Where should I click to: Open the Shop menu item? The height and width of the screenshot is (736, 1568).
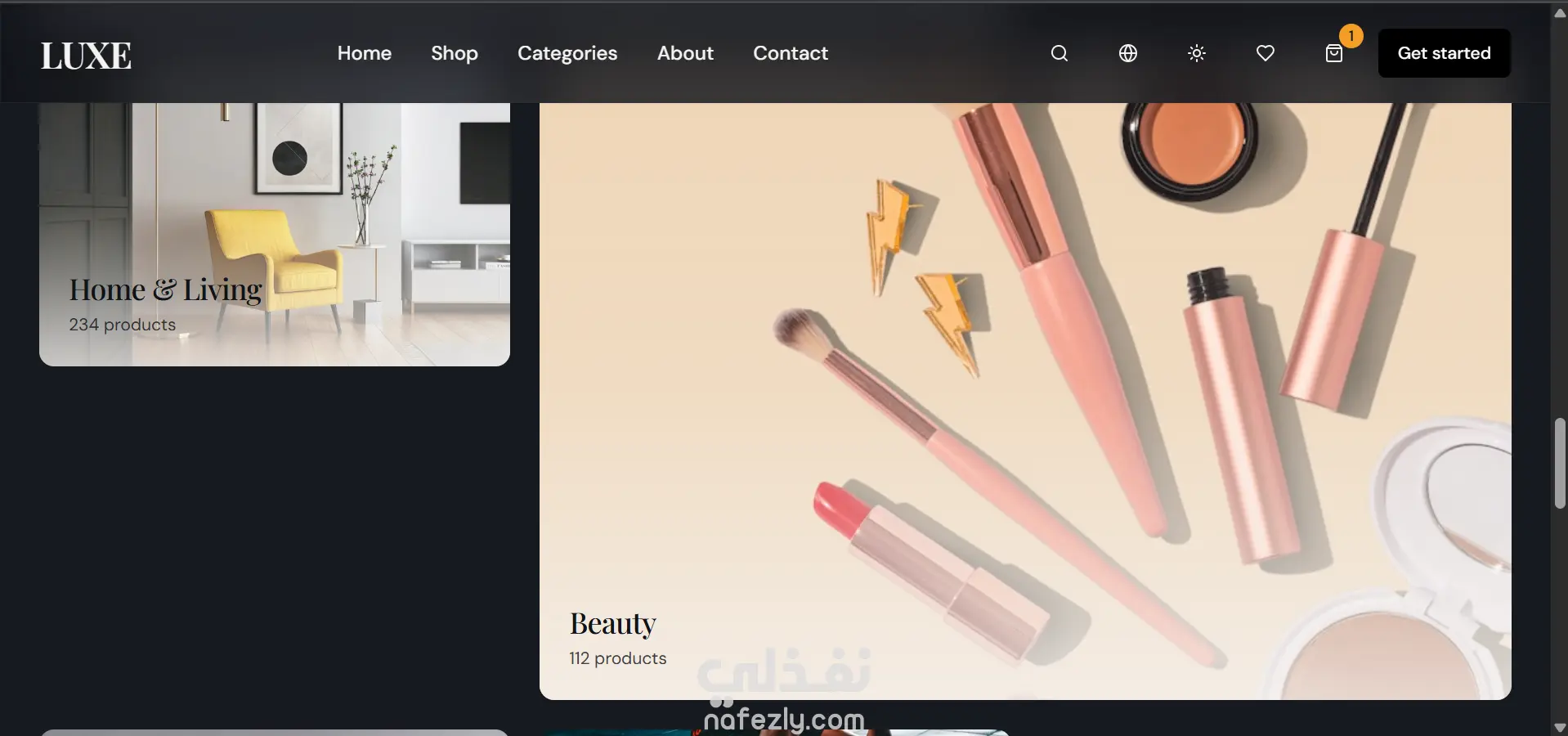coord(455,53)
